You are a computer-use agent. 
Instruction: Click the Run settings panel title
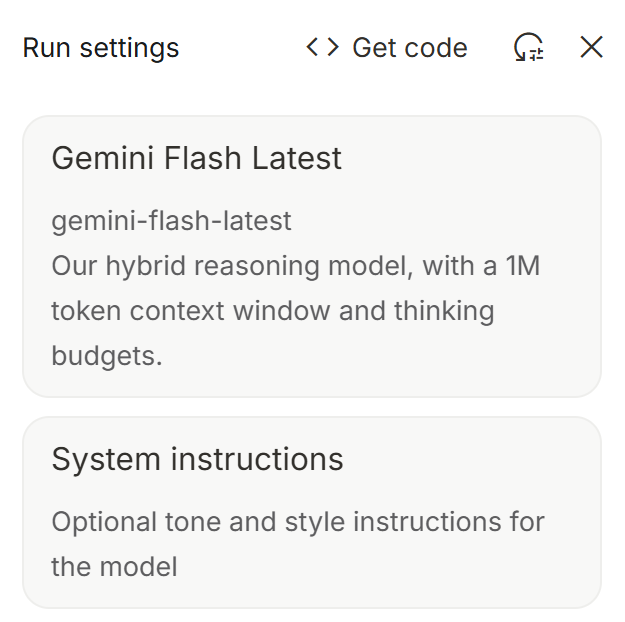coord(101,48)
